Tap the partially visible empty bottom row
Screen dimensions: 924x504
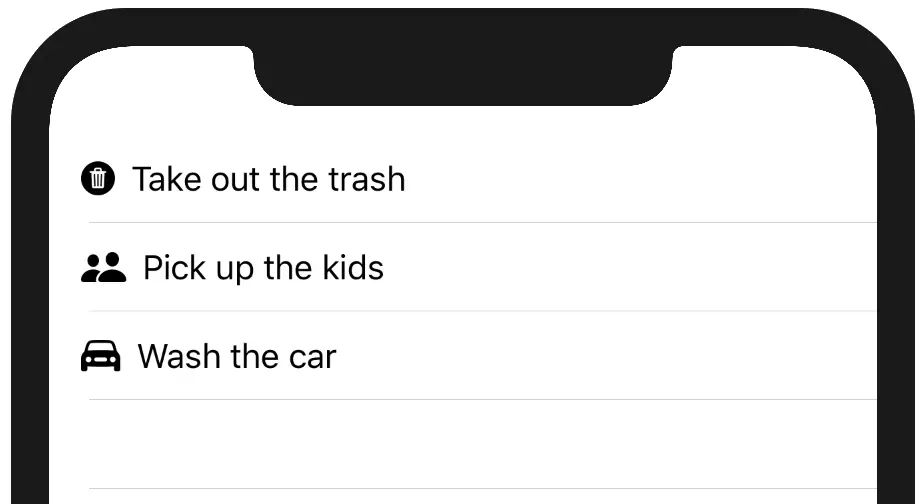point(463,496)
